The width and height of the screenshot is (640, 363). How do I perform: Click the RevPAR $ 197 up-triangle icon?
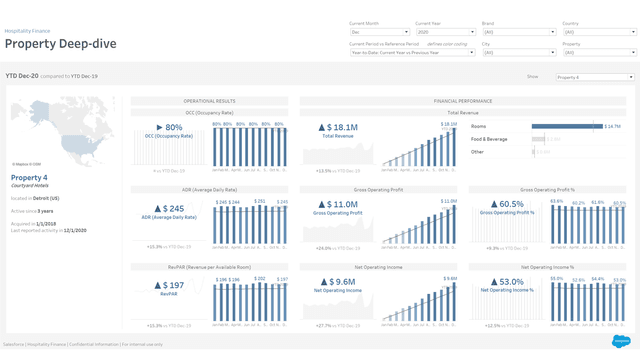[158, 285]
